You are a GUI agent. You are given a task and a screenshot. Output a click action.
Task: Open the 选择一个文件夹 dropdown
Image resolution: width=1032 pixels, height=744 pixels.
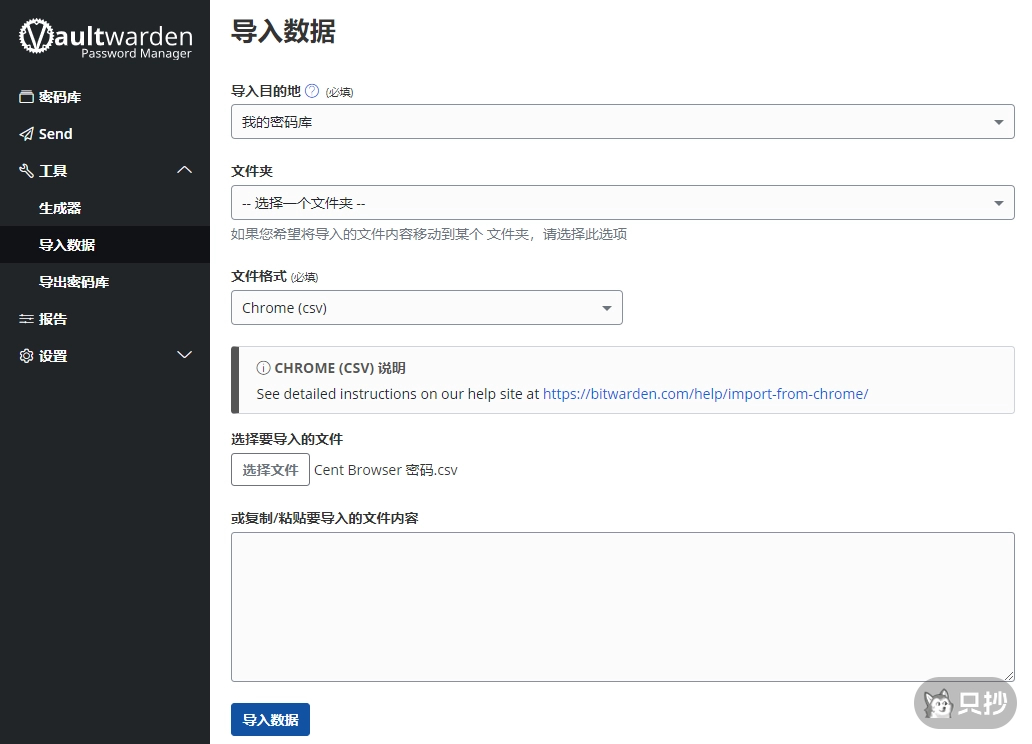coord(622,203)
